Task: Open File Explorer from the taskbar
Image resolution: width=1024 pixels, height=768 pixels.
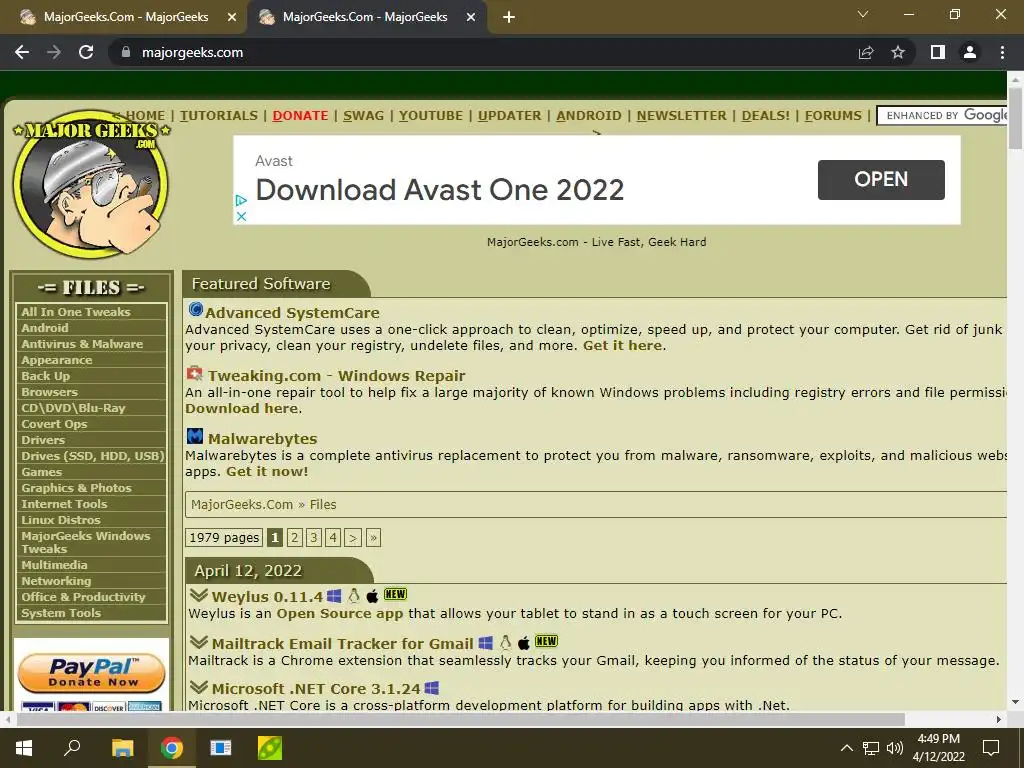Action: 122,748
